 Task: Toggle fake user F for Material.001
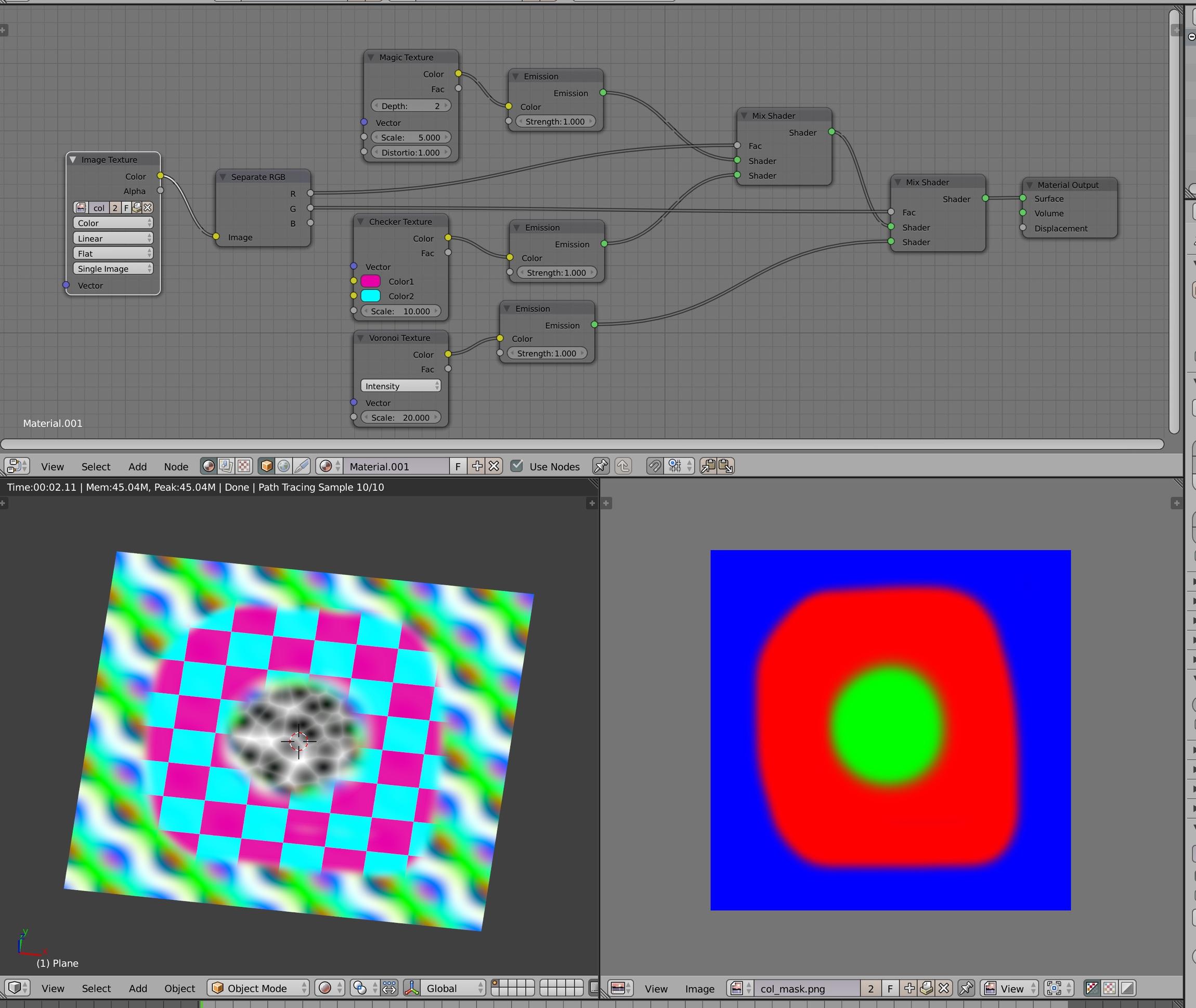click(458, 466)
